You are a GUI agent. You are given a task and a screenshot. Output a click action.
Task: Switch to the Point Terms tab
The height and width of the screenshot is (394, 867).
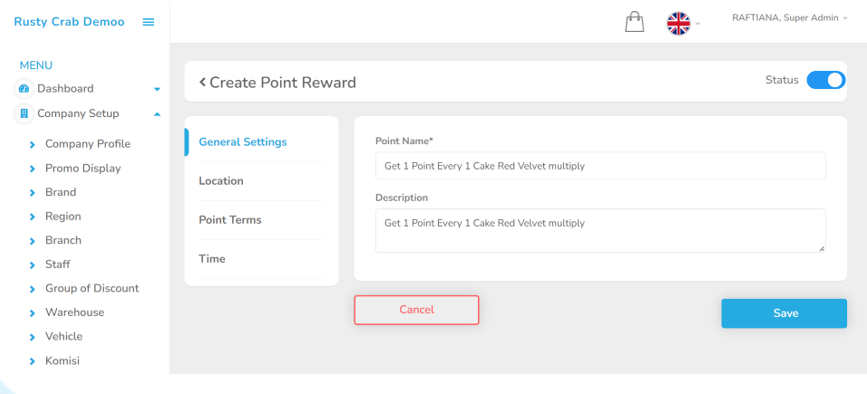[x=230, y=220]
